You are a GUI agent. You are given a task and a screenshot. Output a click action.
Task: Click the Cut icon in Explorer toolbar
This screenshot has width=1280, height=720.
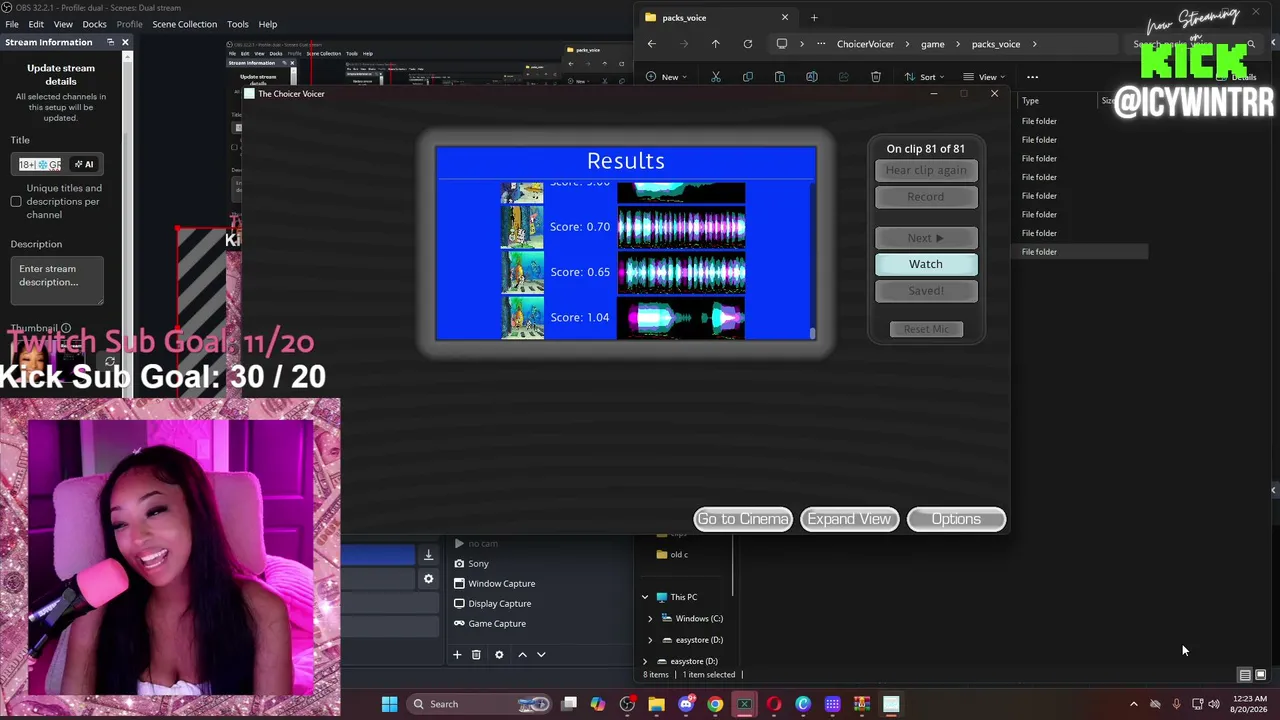click(716, 77)
